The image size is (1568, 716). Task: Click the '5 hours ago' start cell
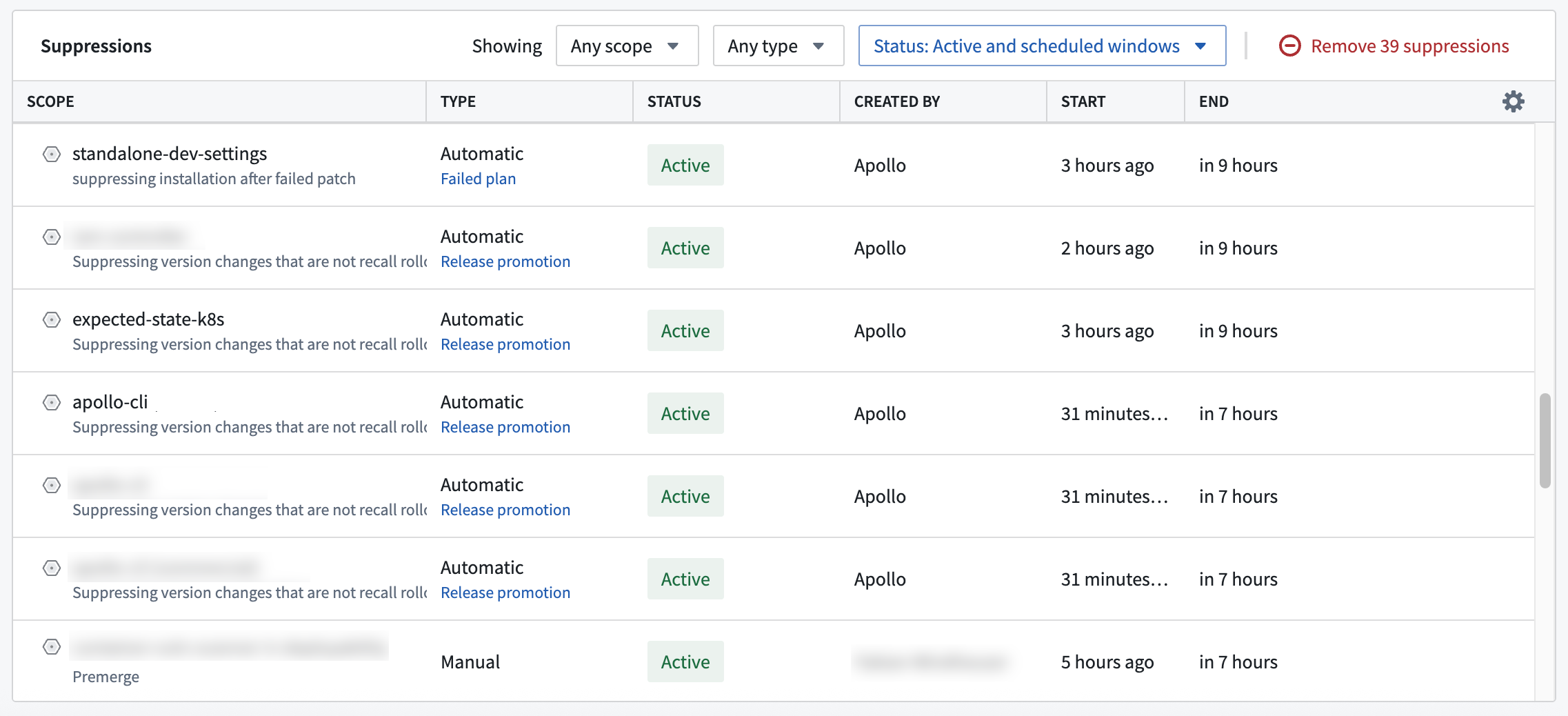click(x=1107, y=662)
